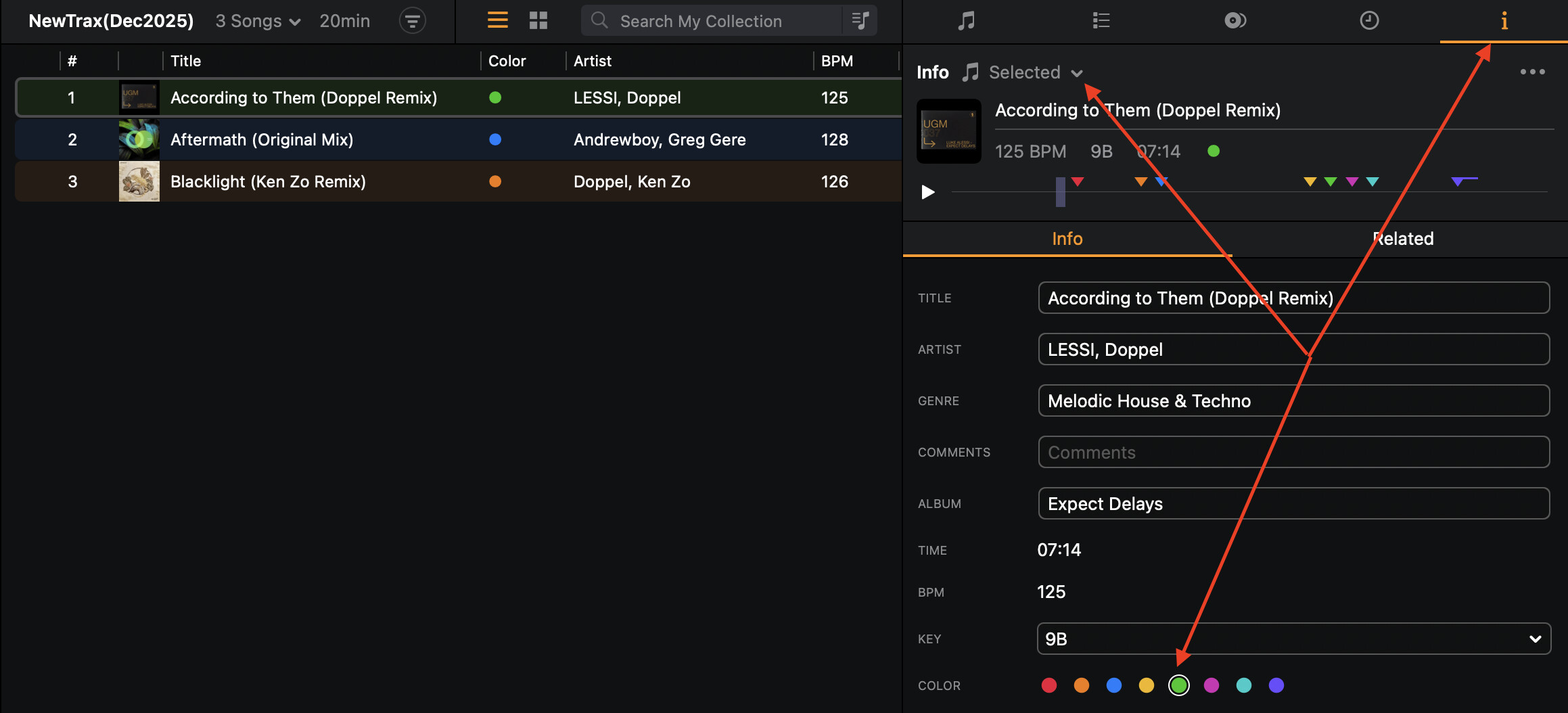Switch to grid view layout
This screenshot has width=1568, height=713.
(538, 20)
